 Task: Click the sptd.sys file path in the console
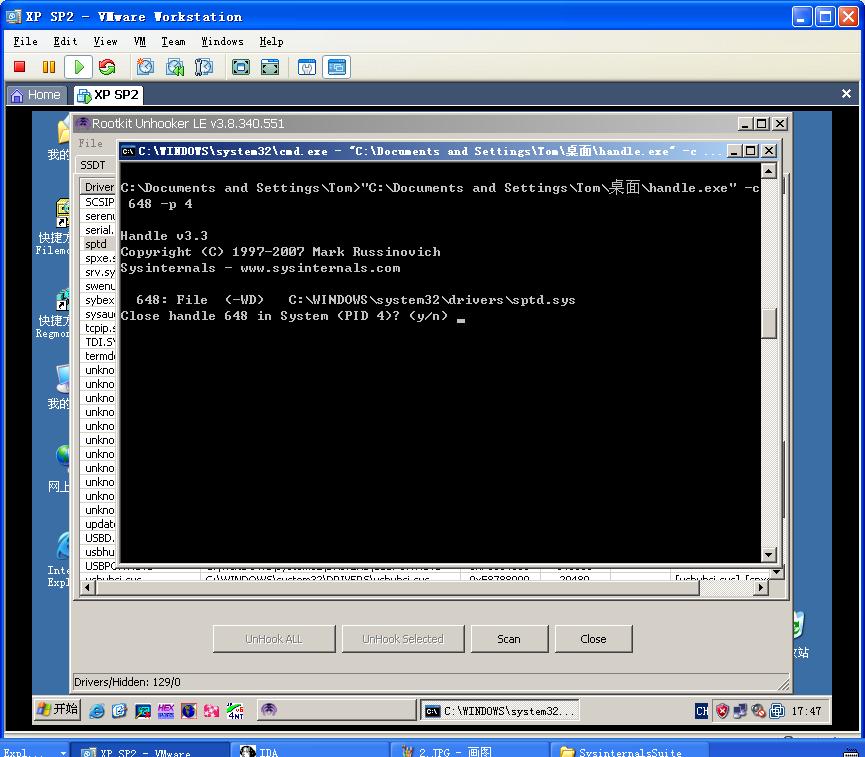coord(432,300)
